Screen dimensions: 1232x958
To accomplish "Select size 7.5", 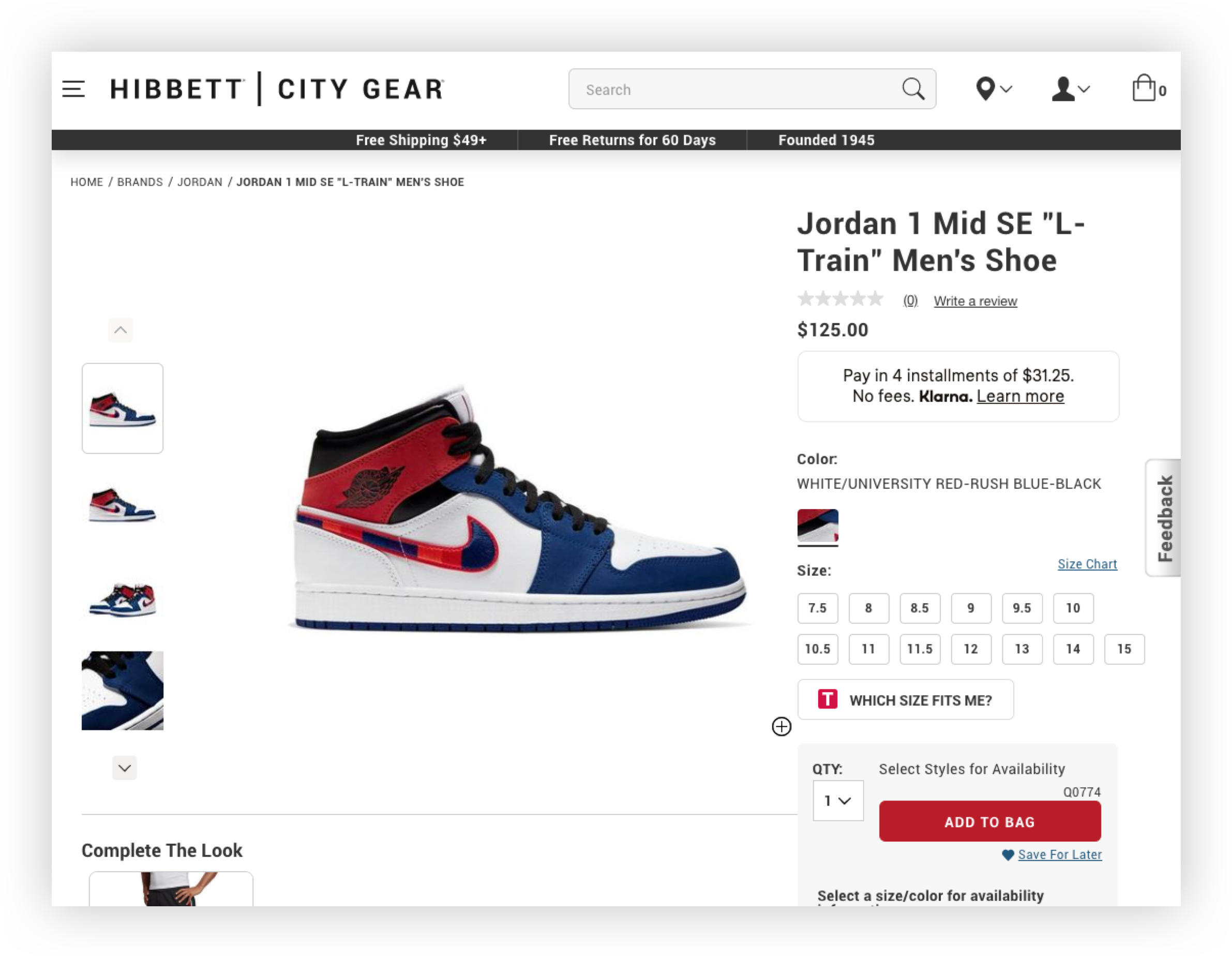I will coord(817,608).
